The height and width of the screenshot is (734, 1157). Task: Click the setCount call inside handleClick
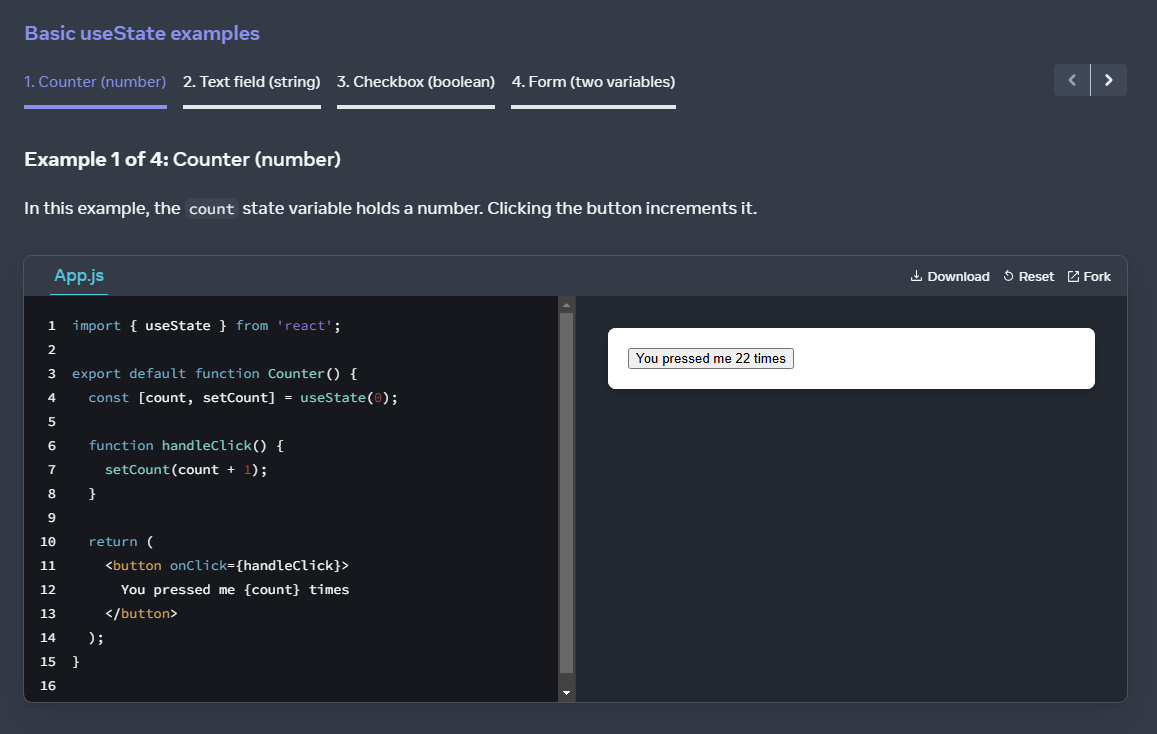pos(137,469)
